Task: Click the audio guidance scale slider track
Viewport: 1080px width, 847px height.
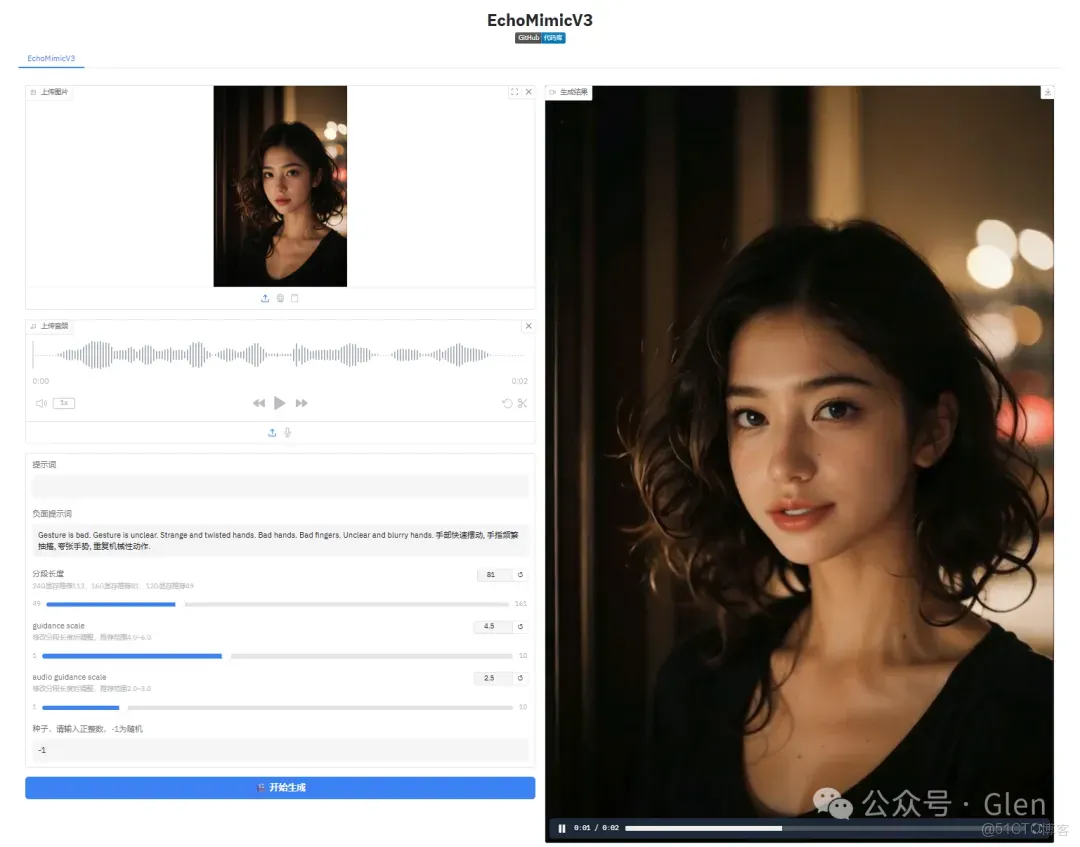Action: point(277,707)
